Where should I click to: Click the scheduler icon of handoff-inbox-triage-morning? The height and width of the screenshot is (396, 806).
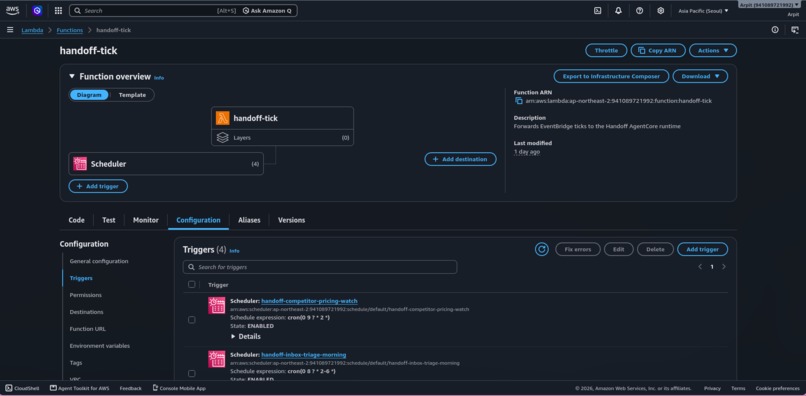point(216,359)
